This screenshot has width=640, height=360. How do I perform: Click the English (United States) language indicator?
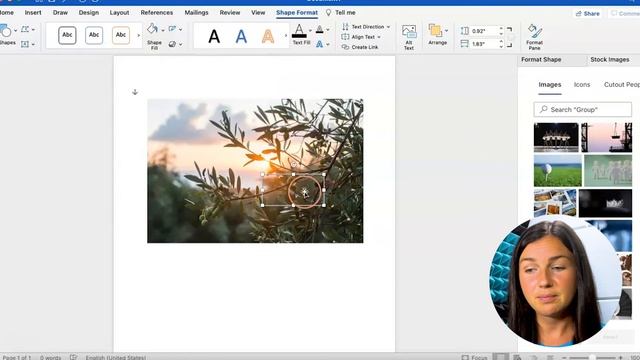pyautogui.click(x=116, y=357)
